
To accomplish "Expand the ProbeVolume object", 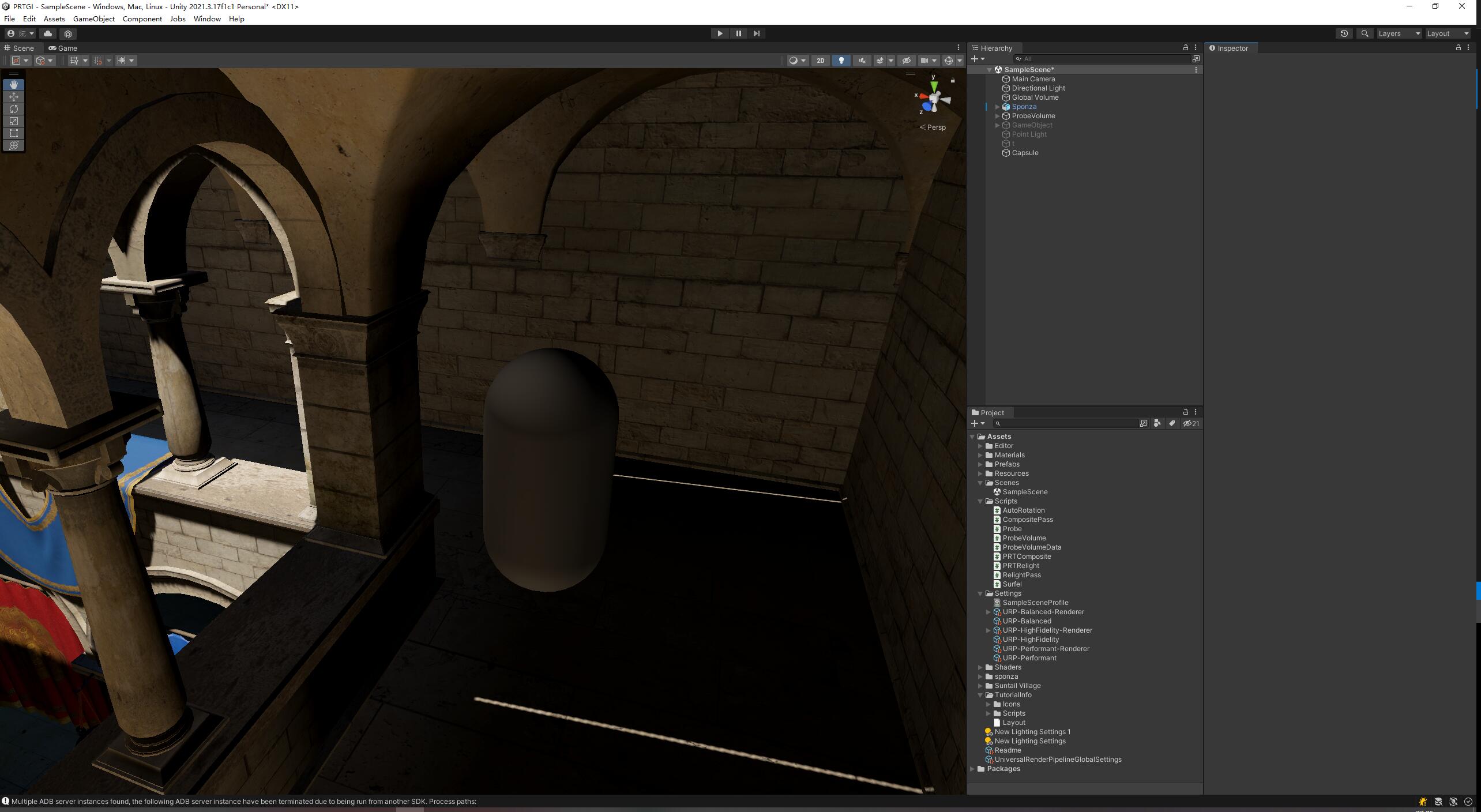I will point(997,116).
